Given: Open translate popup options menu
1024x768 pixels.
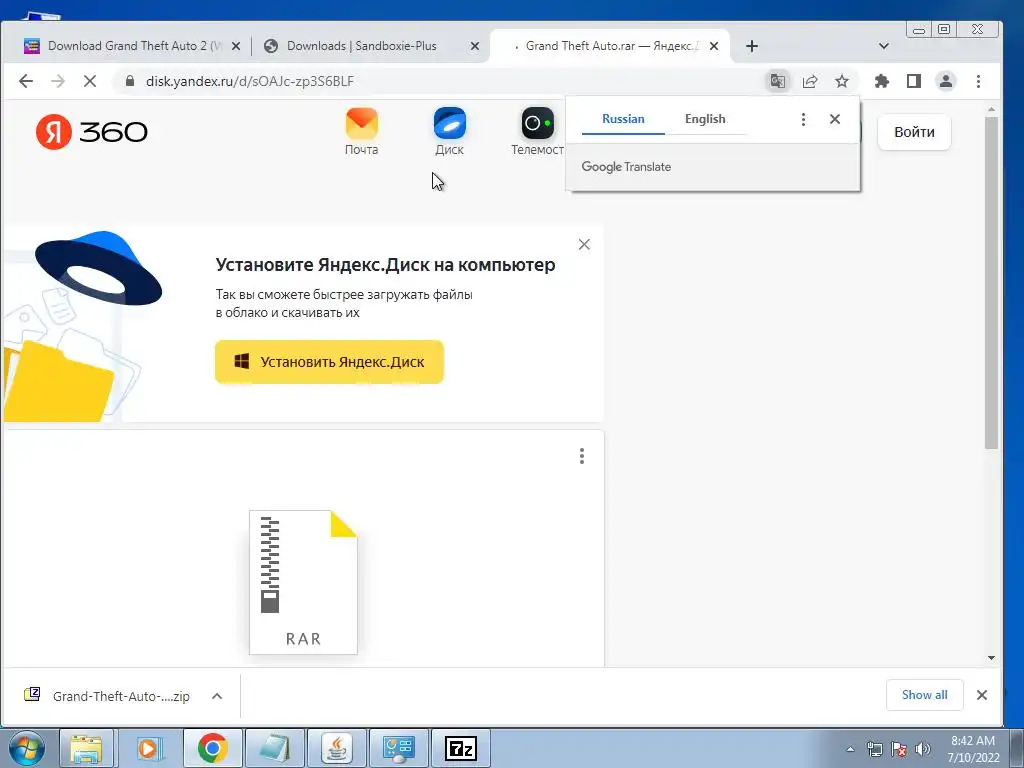Looking at the screenshot, I should pyautogui.click(x=803, y=119).
